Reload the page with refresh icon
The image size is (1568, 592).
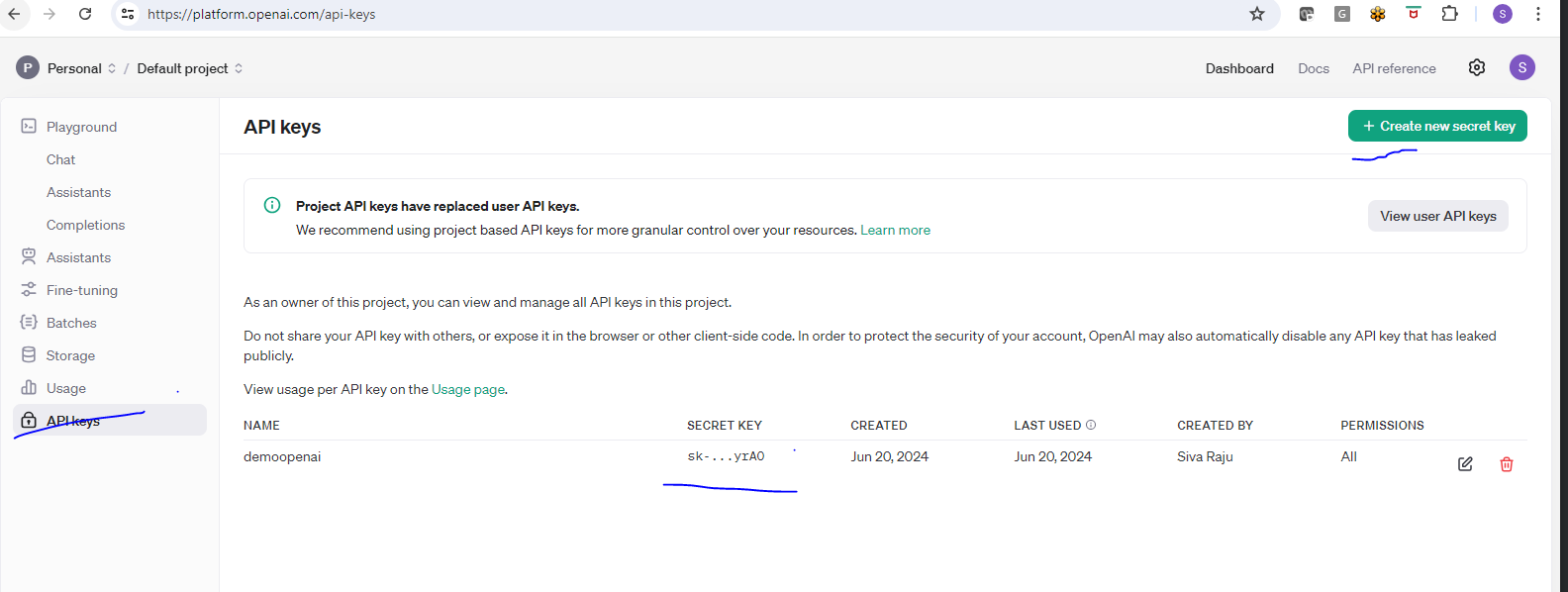[85, 14]
